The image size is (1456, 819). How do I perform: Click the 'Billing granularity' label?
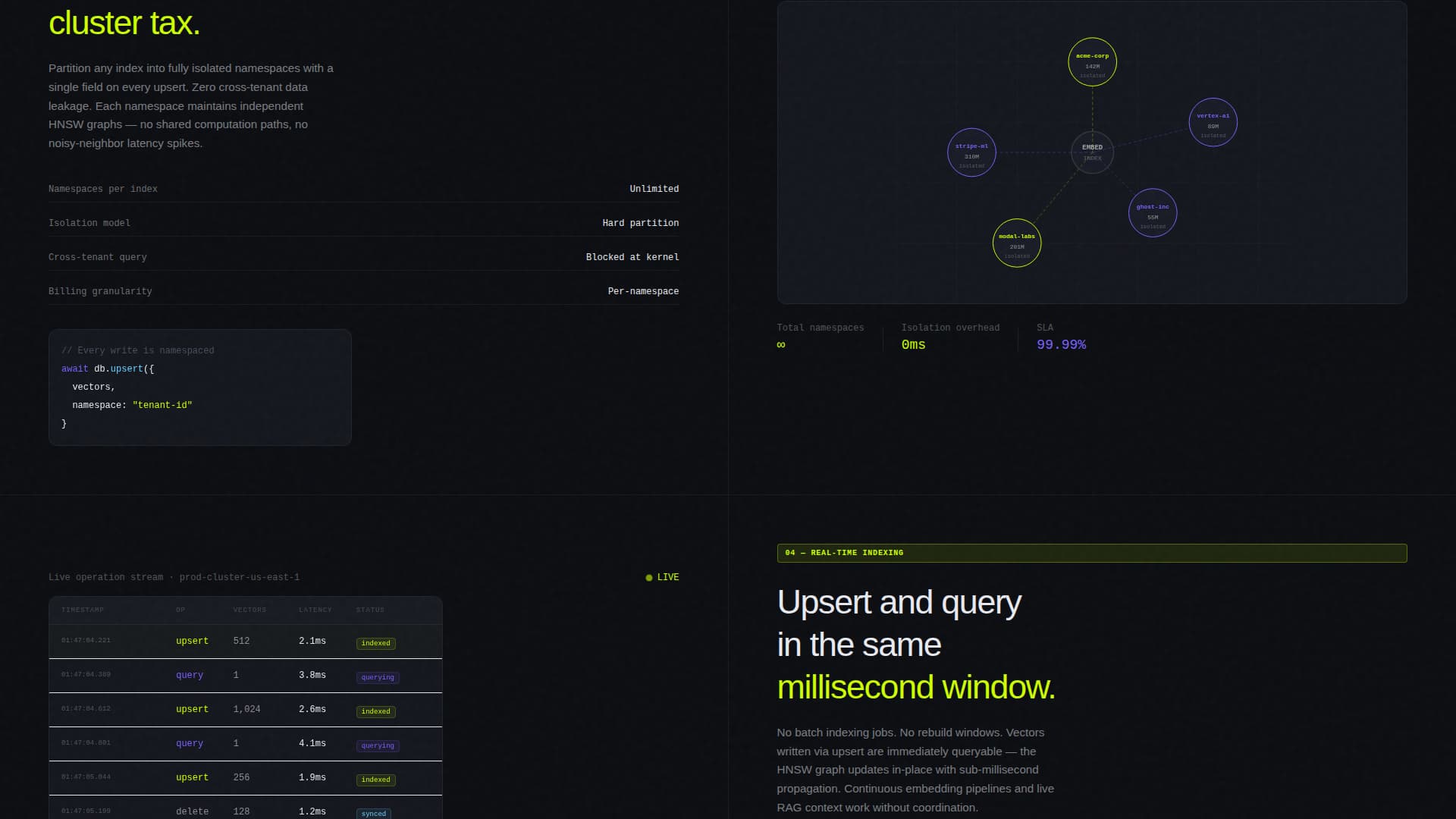(100, 291)
